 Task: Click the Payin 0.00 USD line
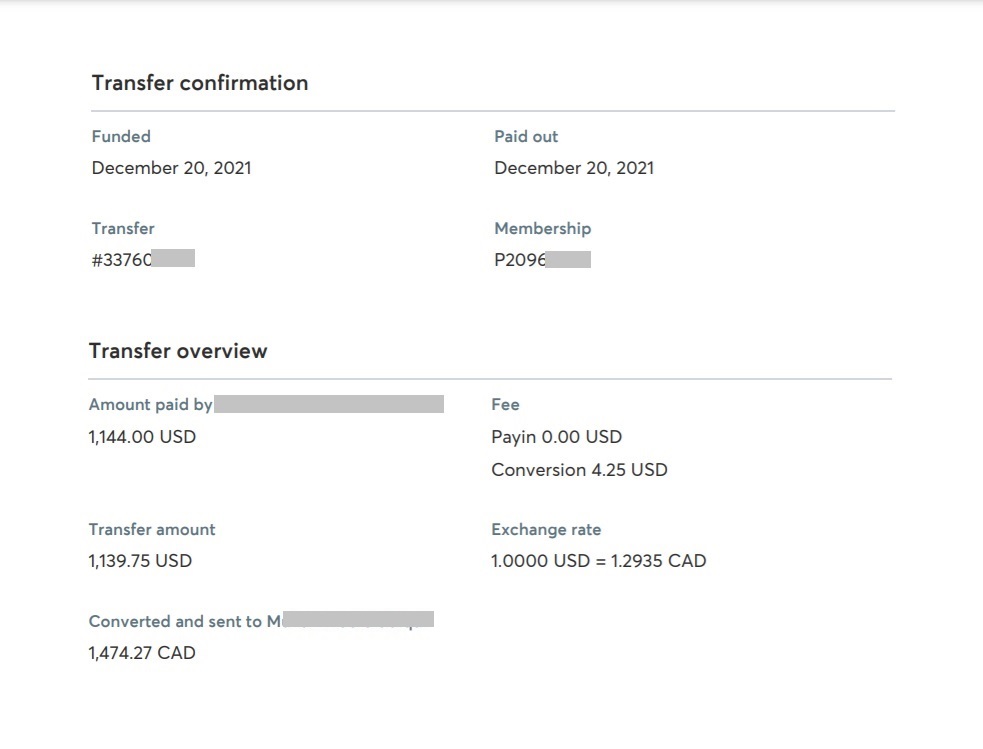(556, 437)
